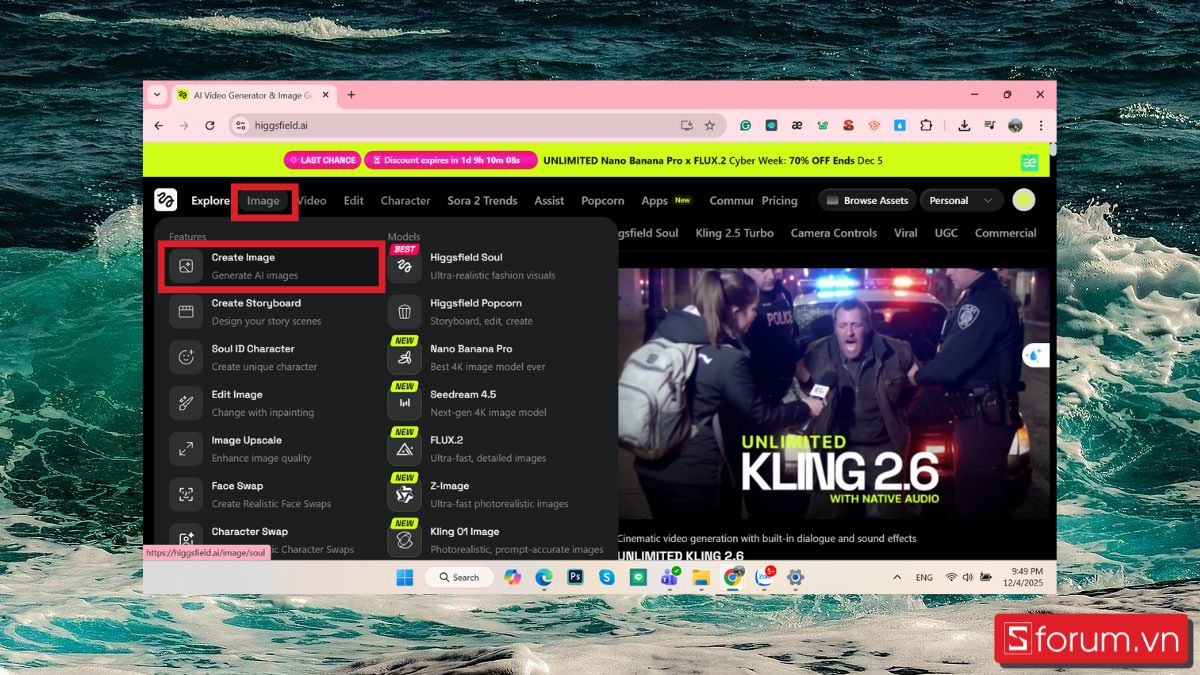Choose the Z-Image model icon
Image resolution: width=1200 pixels, height=675 pixels.
tap(404, 494)
